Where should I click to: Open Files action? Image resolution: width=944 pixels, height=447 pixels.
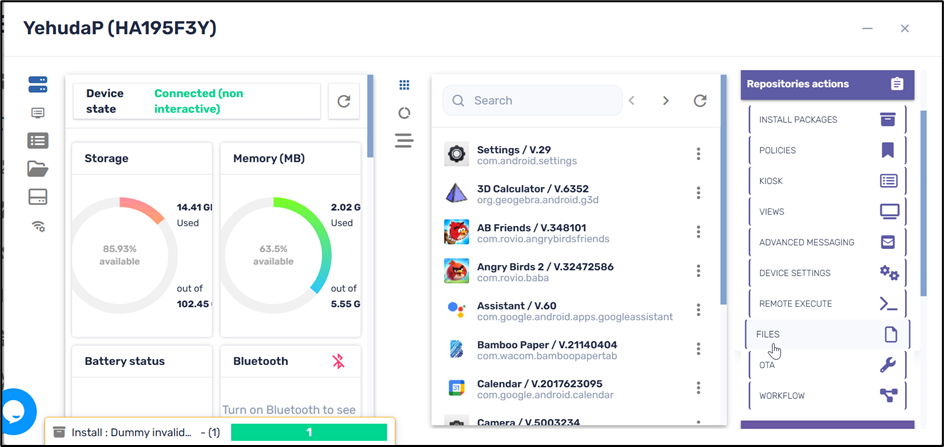[x=828, y=334]
